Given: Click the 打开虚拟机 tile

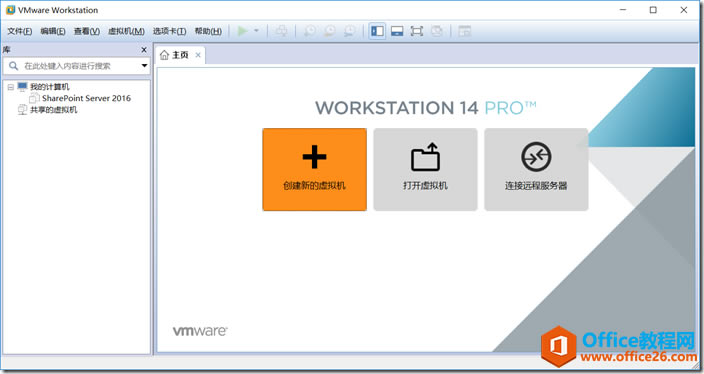Looking at the screenshot, I should tap(425, 169).
